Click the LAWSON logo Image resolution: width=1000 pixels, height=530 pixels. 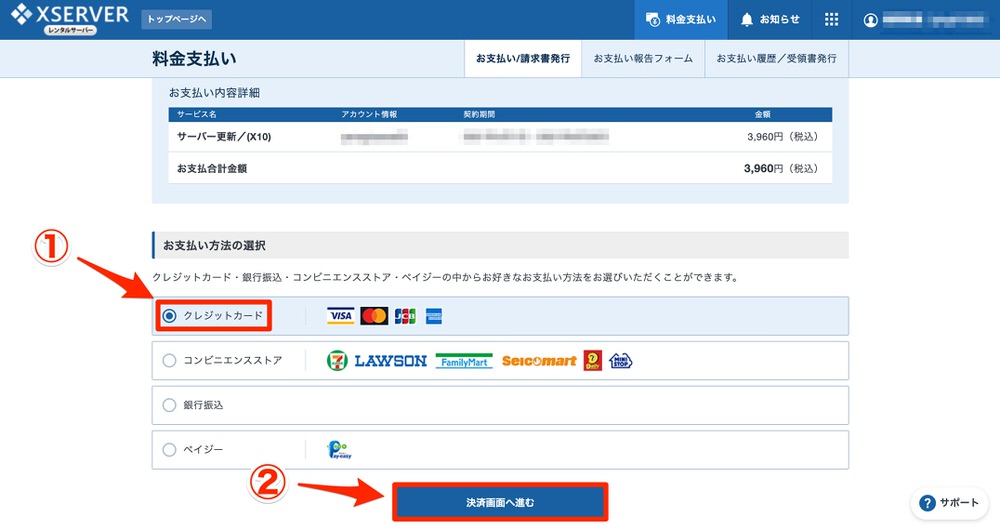pyautogui.click(x=390, y=361)
